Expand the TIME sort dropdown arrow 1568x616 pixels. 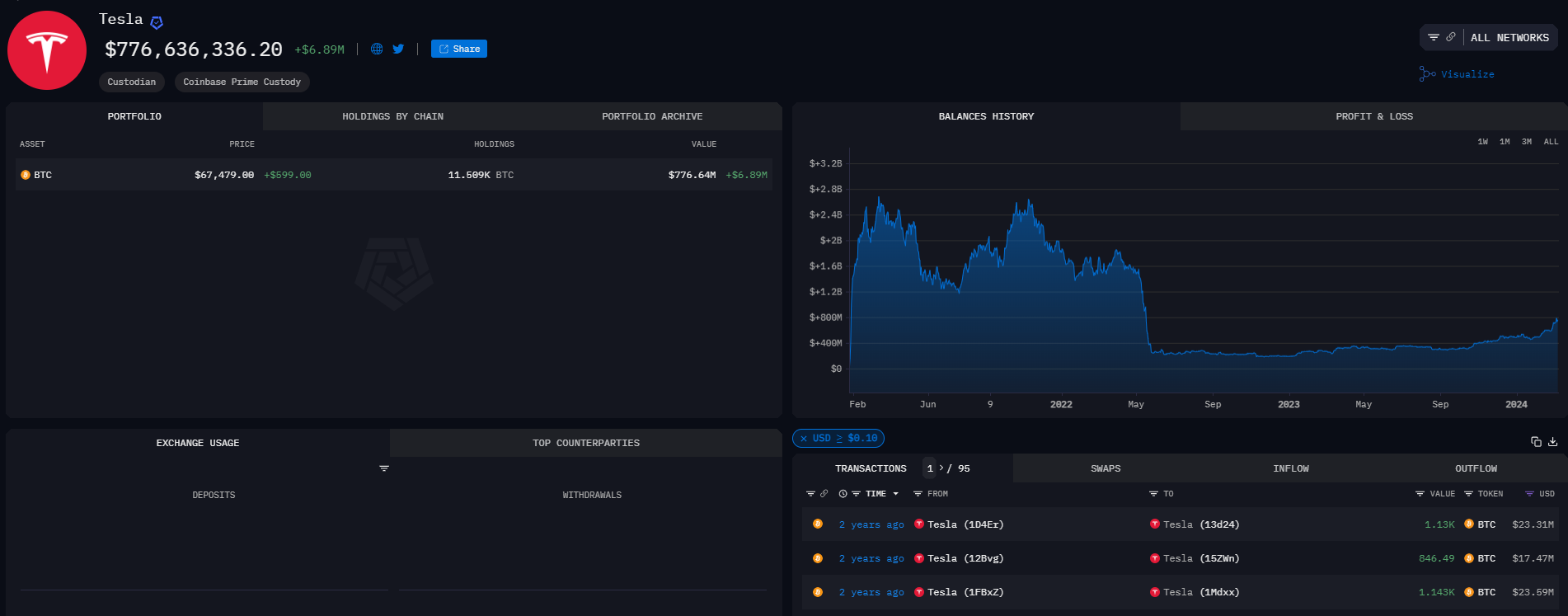coord(896,494)
